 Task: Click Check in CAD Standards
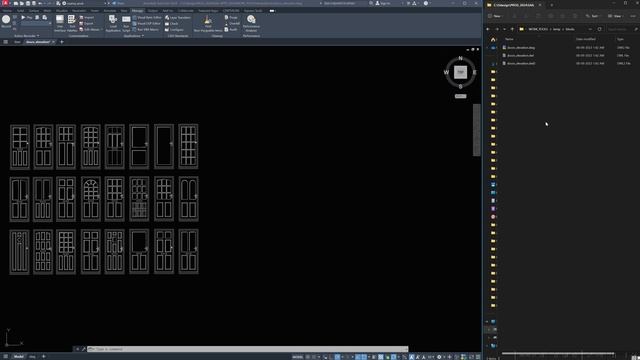(171, 24)
